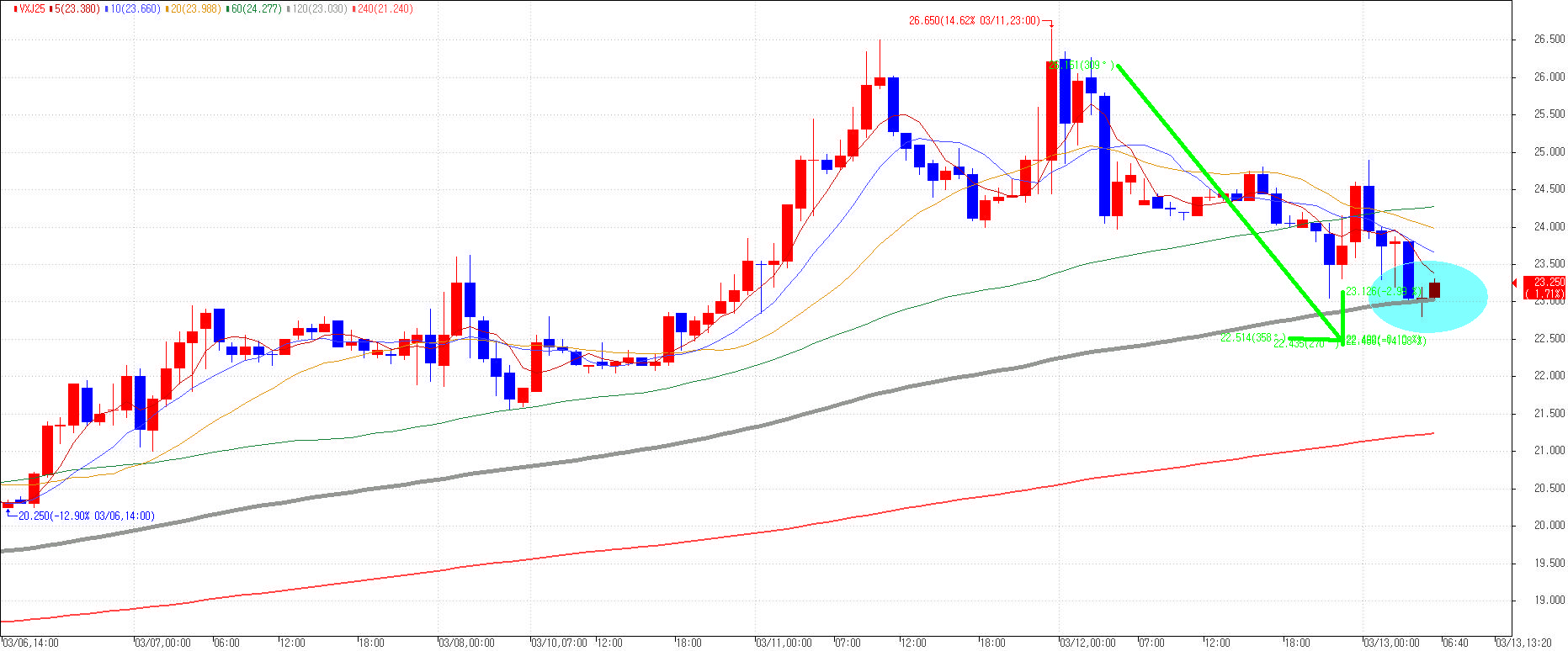This screenshot has width=1568, height=651.
Task: Click the low marker label 20.250
Action: (x=86, y=516)
